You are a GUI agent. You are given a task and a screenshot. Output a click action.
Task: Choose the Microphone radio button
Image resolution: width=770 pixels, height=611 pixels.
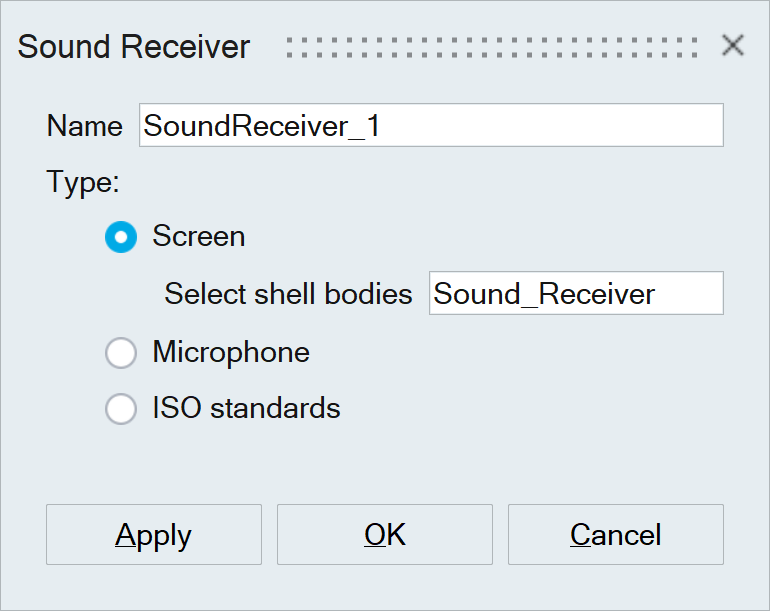121,353
